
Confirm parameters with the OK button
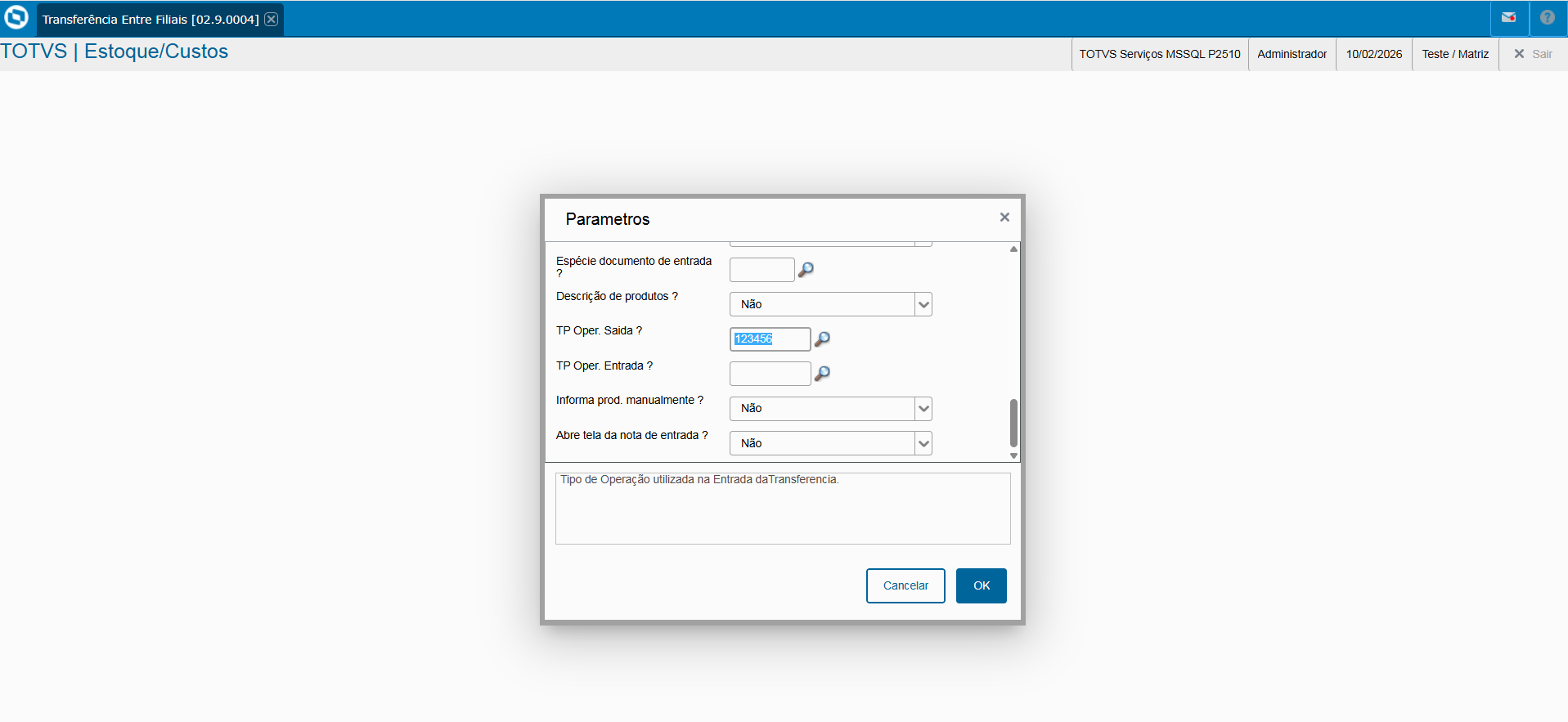tap(982, 585)
